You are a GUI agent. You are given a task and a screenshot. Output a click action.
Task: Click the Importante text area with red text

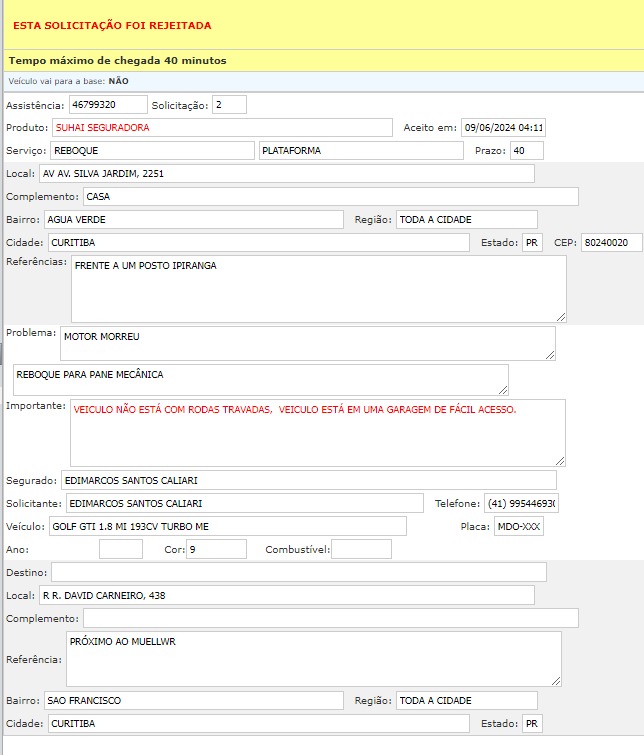[318, 432]
